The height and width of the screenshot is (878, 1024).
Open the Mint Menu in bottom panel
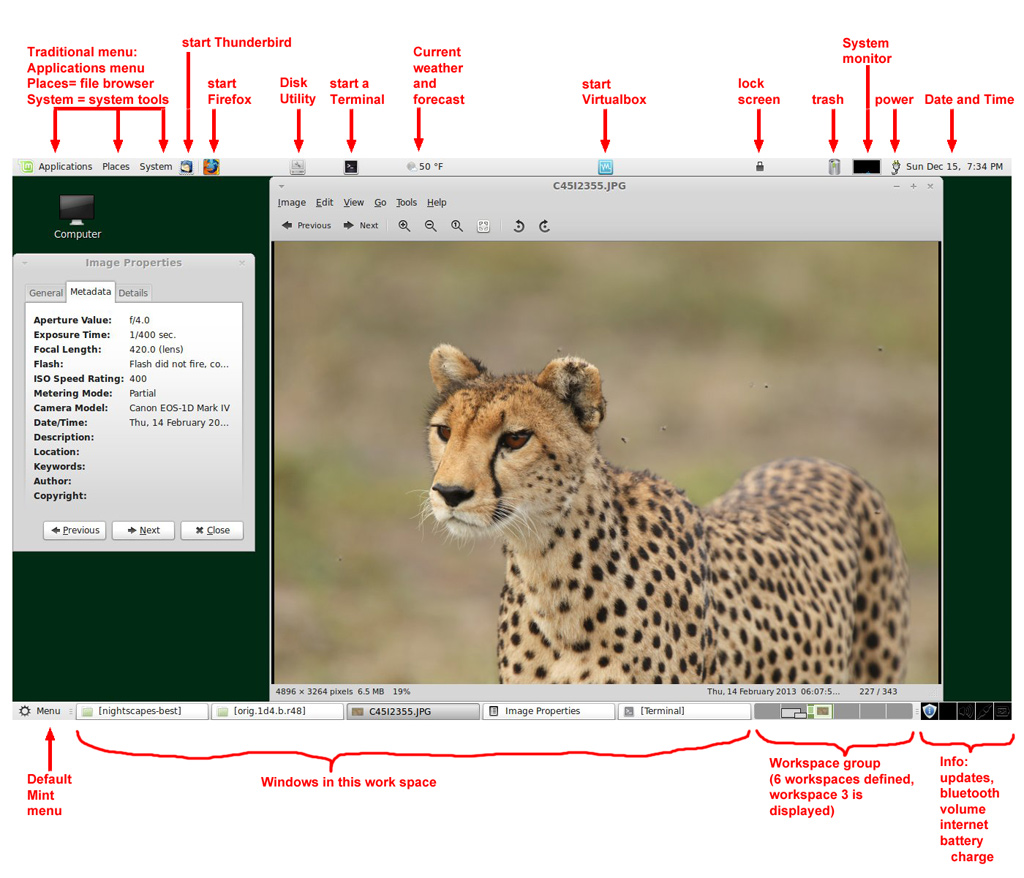[40, 711]
